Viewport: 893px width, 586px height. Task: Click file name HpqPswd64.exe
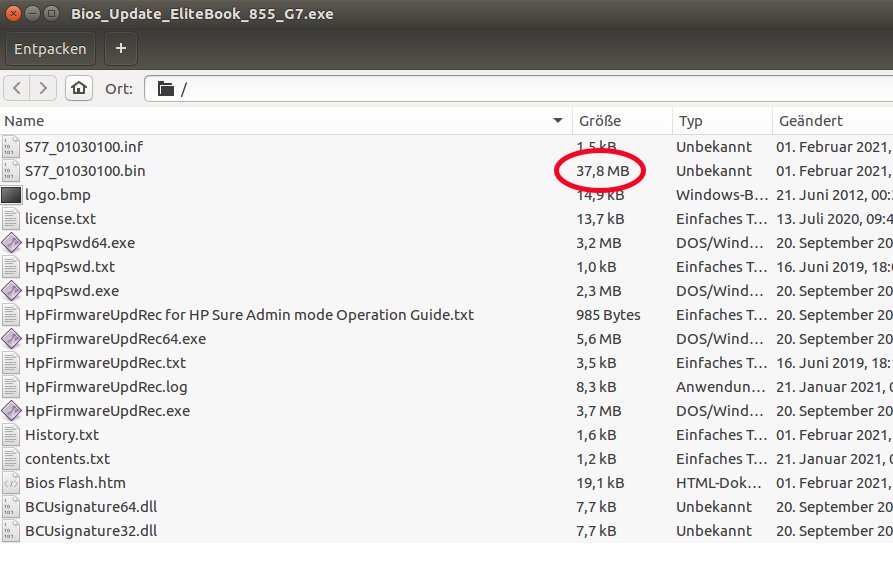pyautogui.click(x=80, y=243)
